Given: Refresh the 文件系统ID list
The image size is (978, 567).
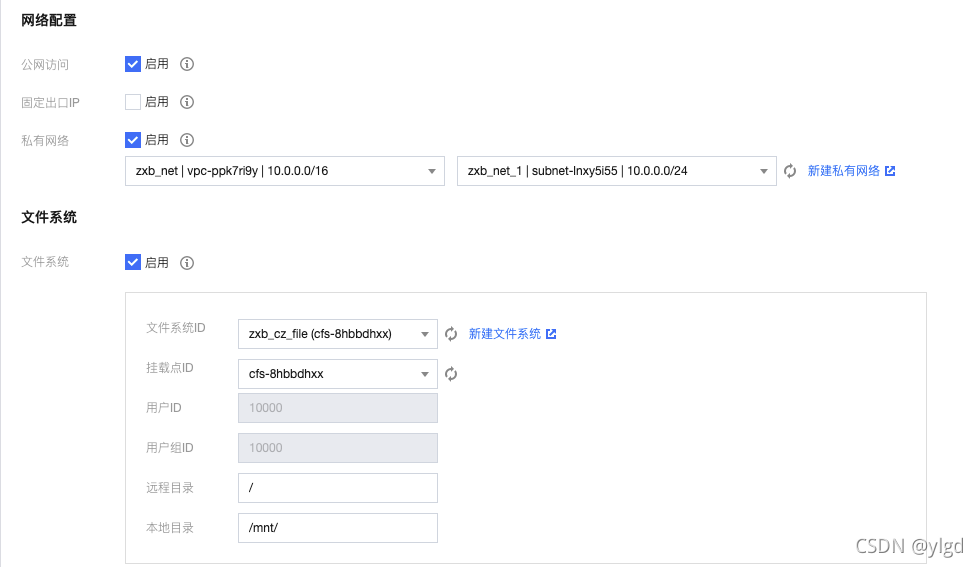Looking at the screenshot, I should tap(451, 334).
